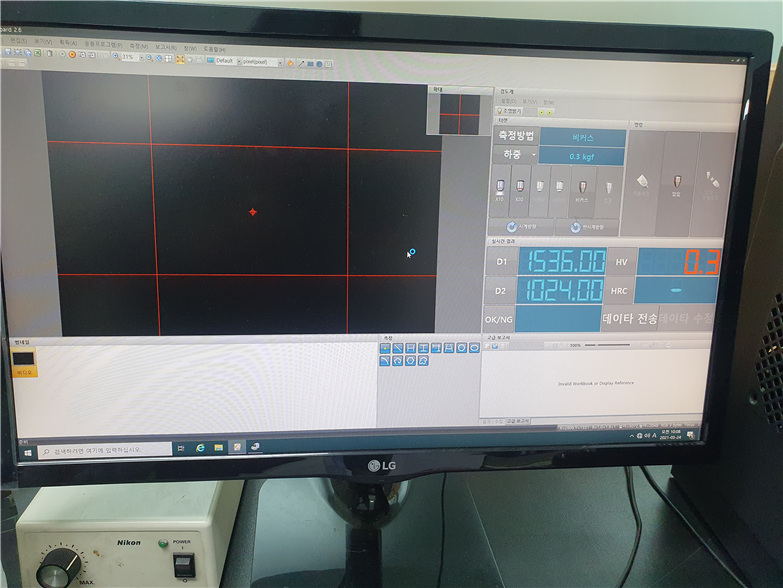This screenshot has height=588, width=783.
Task: Click the 조명밝기 light brightness button
Action: [x=509, y=111]
